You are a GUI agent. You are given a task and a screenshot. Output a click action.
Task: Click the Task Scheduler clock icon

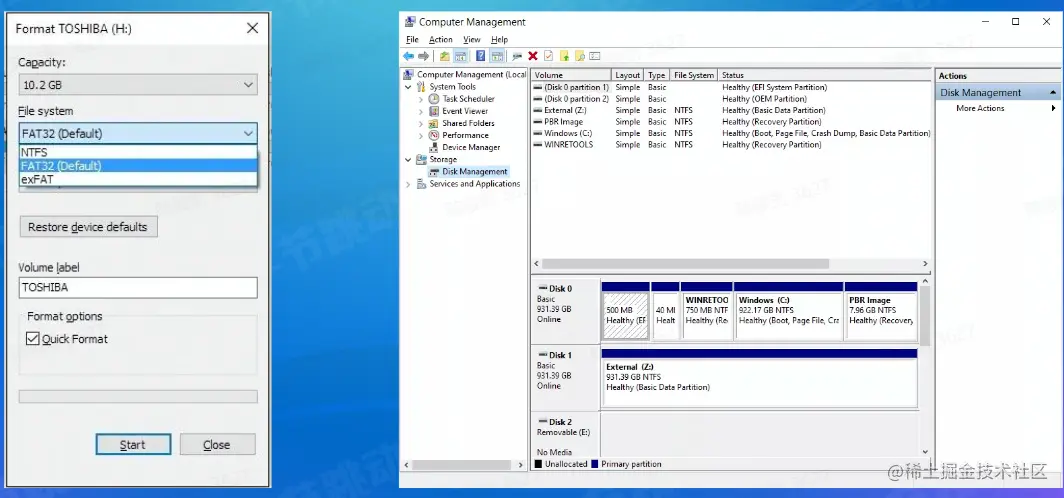pyautogui.click(x=434, y=99)
